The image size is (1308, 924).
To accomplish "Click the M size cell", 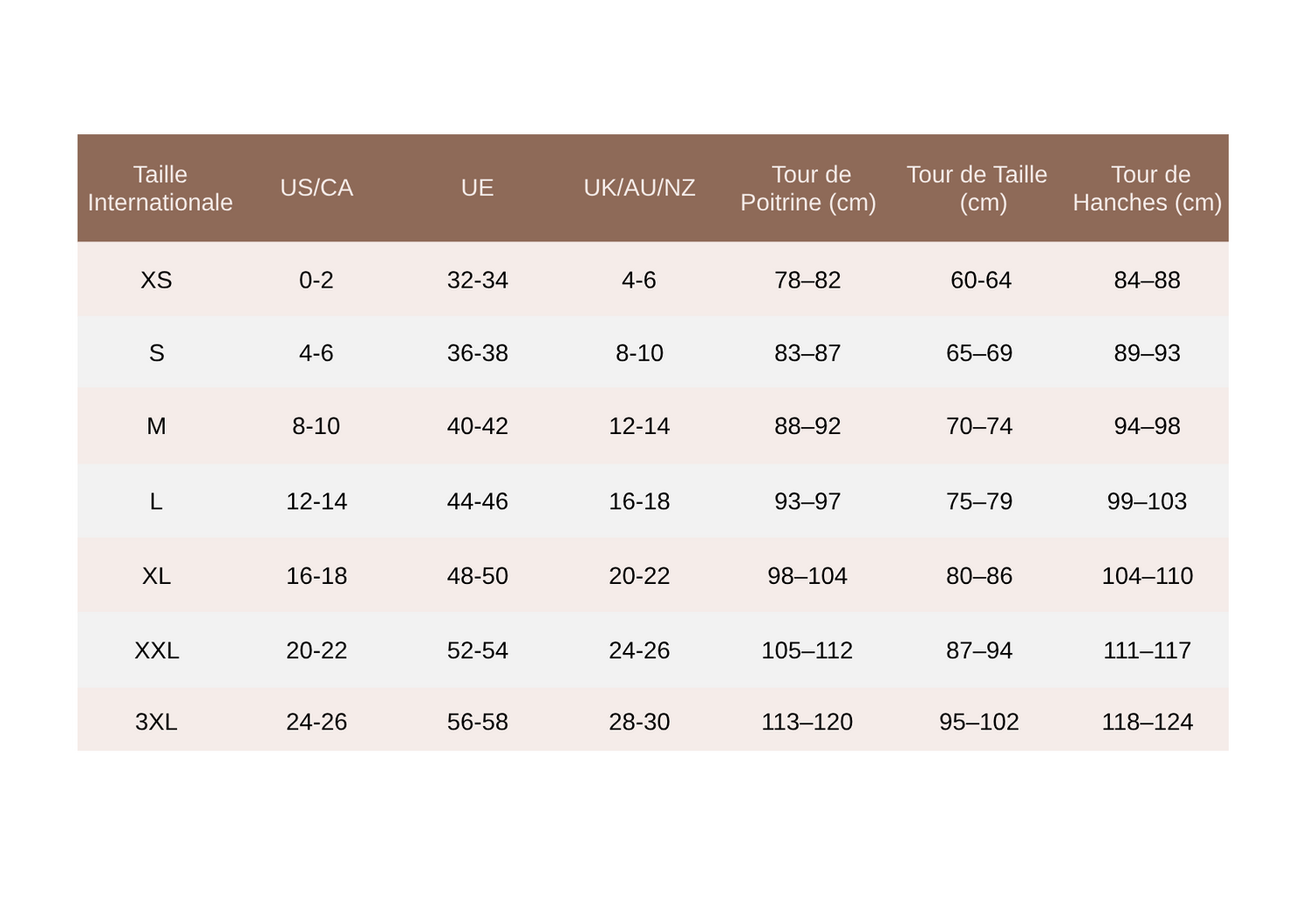I will pos(156,426).
